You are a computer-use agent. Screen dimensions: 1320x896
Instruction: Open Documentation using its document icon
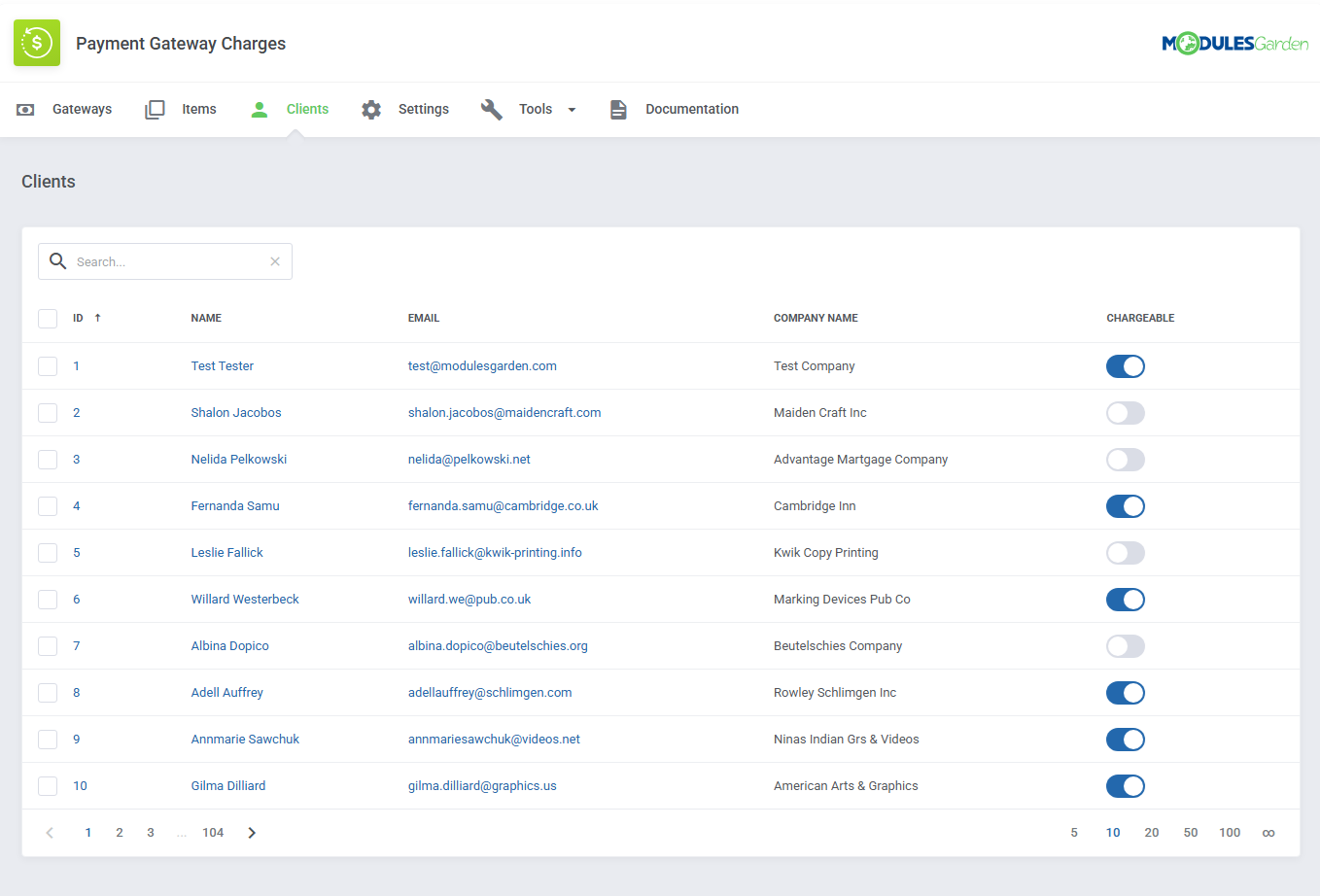(618, 109)
